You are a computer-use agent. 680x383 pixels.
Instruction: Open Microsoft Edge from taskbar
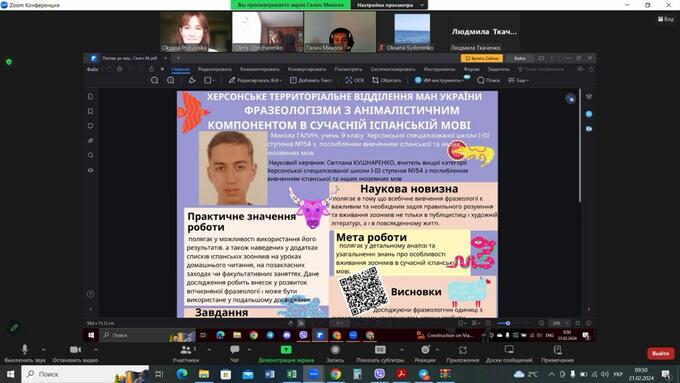tap(182, 374)
